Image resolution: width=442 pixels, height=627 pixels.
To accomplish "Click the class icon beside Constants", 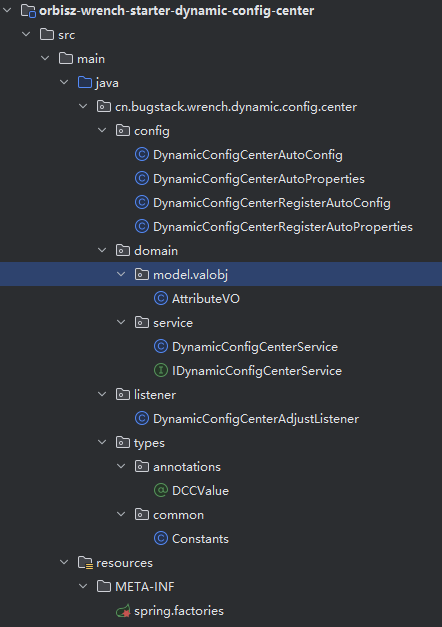I will click(161, 538).
